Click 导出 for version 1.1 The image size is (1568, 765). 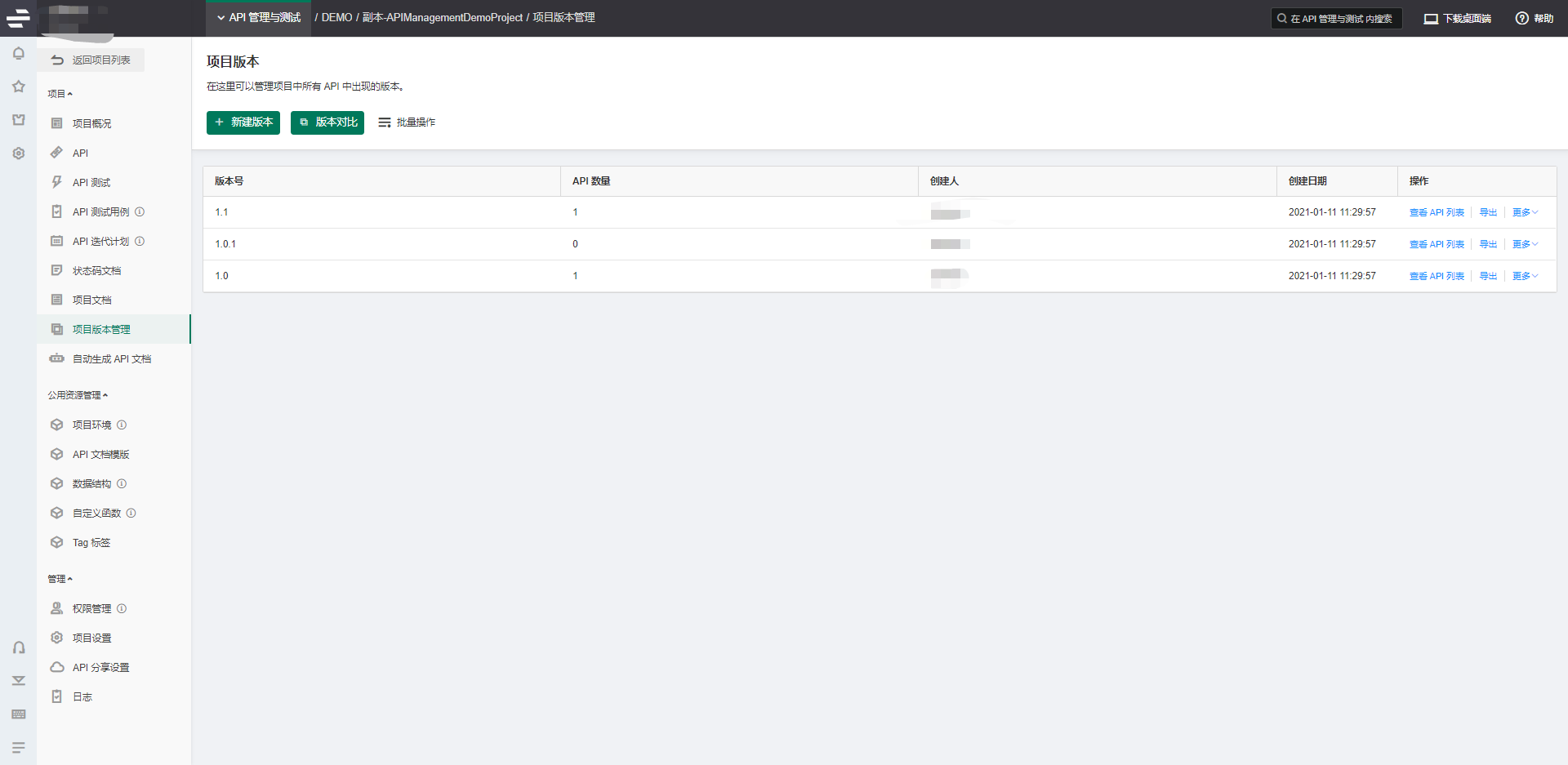[x=1488, y=212]
